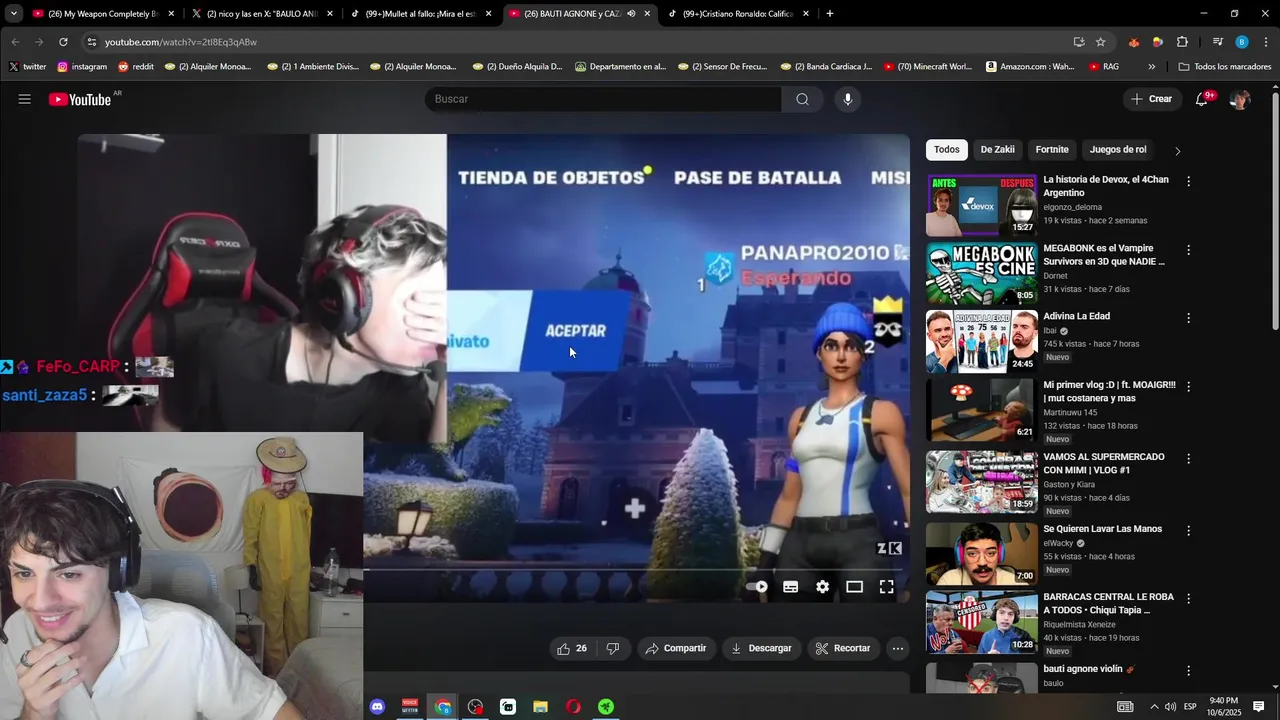Open YouTube notifications bell
This screenshot has width=1280, height=720.
point(1202,99)
